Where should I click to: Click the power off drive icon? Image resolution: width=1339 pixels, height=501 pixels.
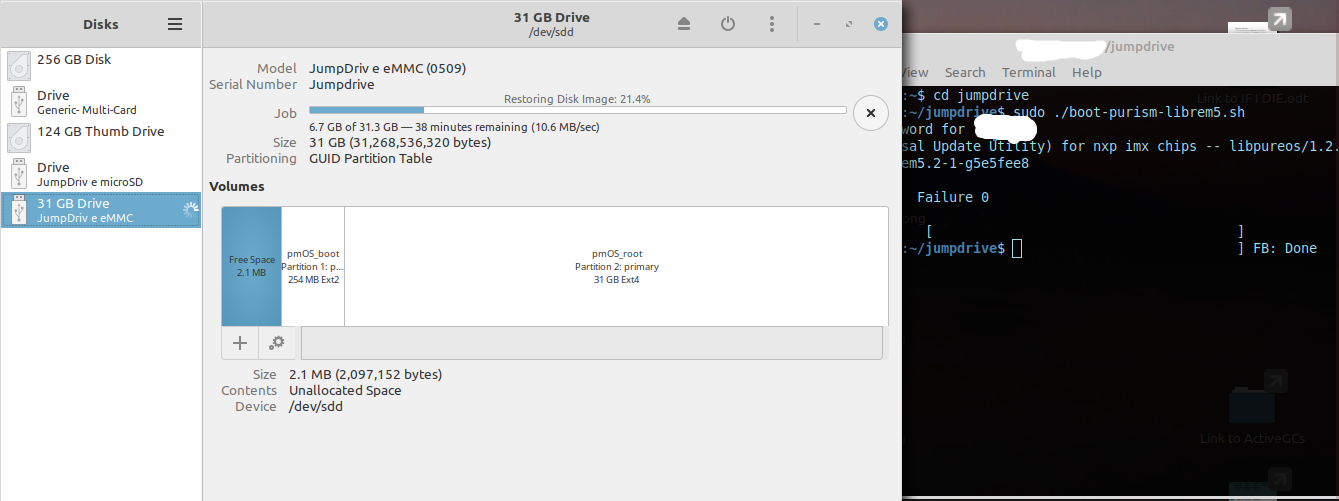click(x=728, y=24)
